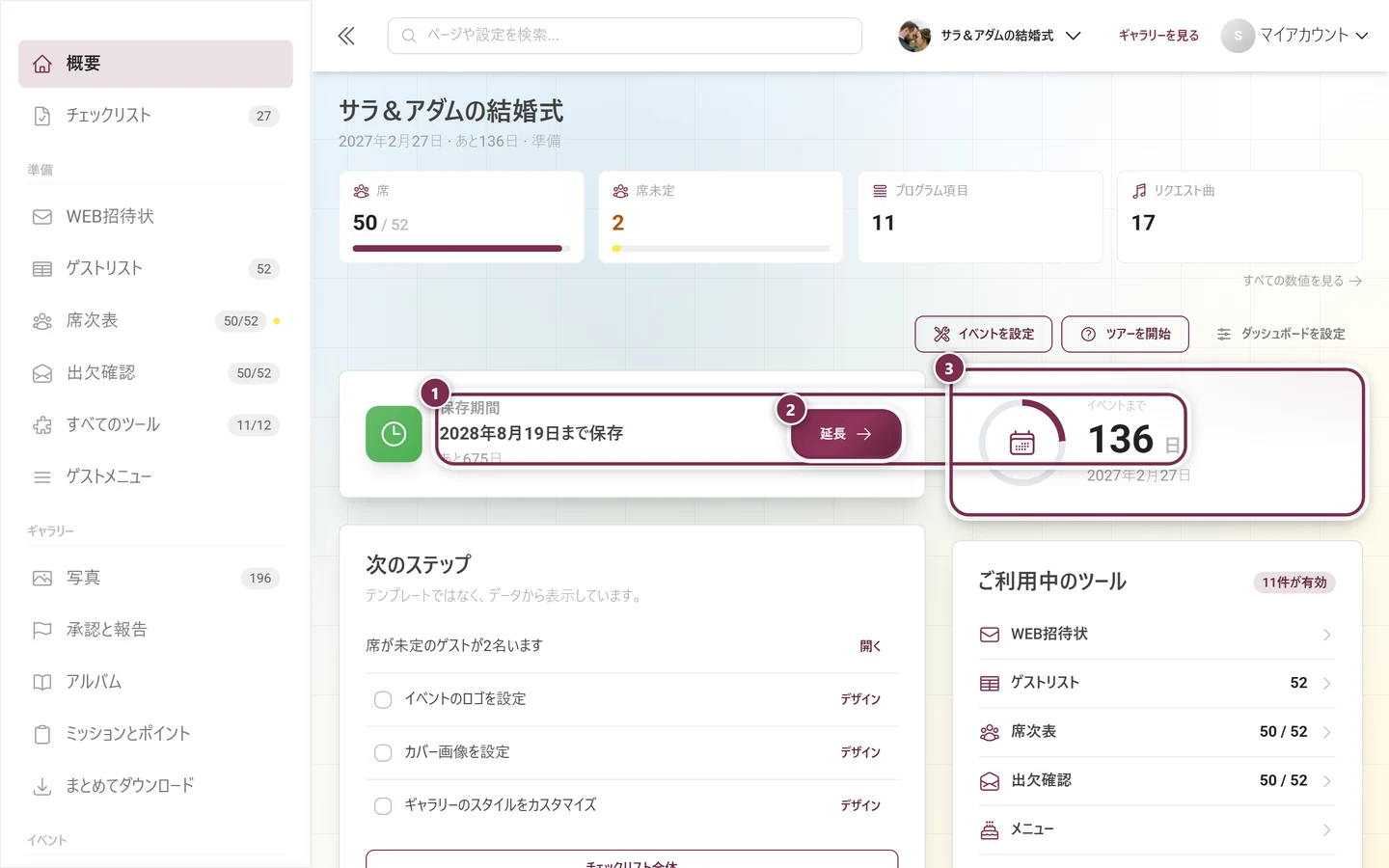The height and width of the screenshot is (868, 1389).
Task: Tick ギャラリーのスタイルをカスタマイズ checkbox
Action: click(383, 805)
